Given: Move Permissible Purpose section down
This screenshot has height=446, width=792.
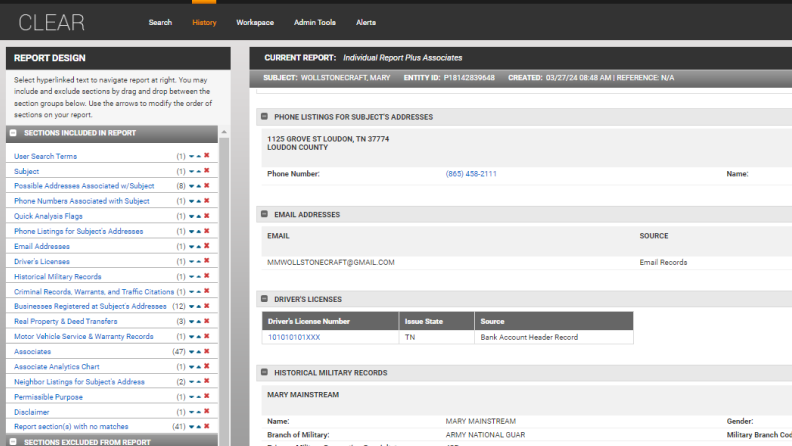Looking at the screenshot, I should [191, 396].
